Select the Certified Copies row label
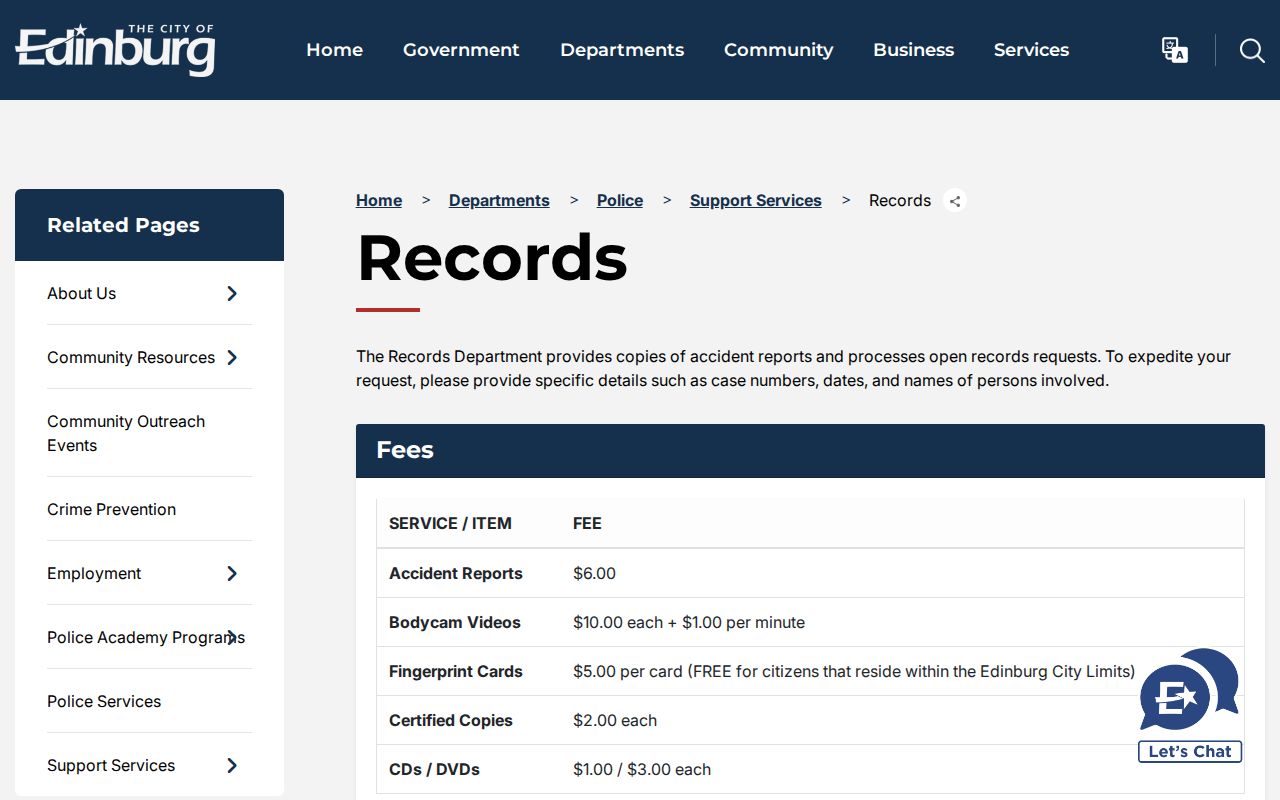The width and height of the screenshot is (1280, 800). [451, 720]
